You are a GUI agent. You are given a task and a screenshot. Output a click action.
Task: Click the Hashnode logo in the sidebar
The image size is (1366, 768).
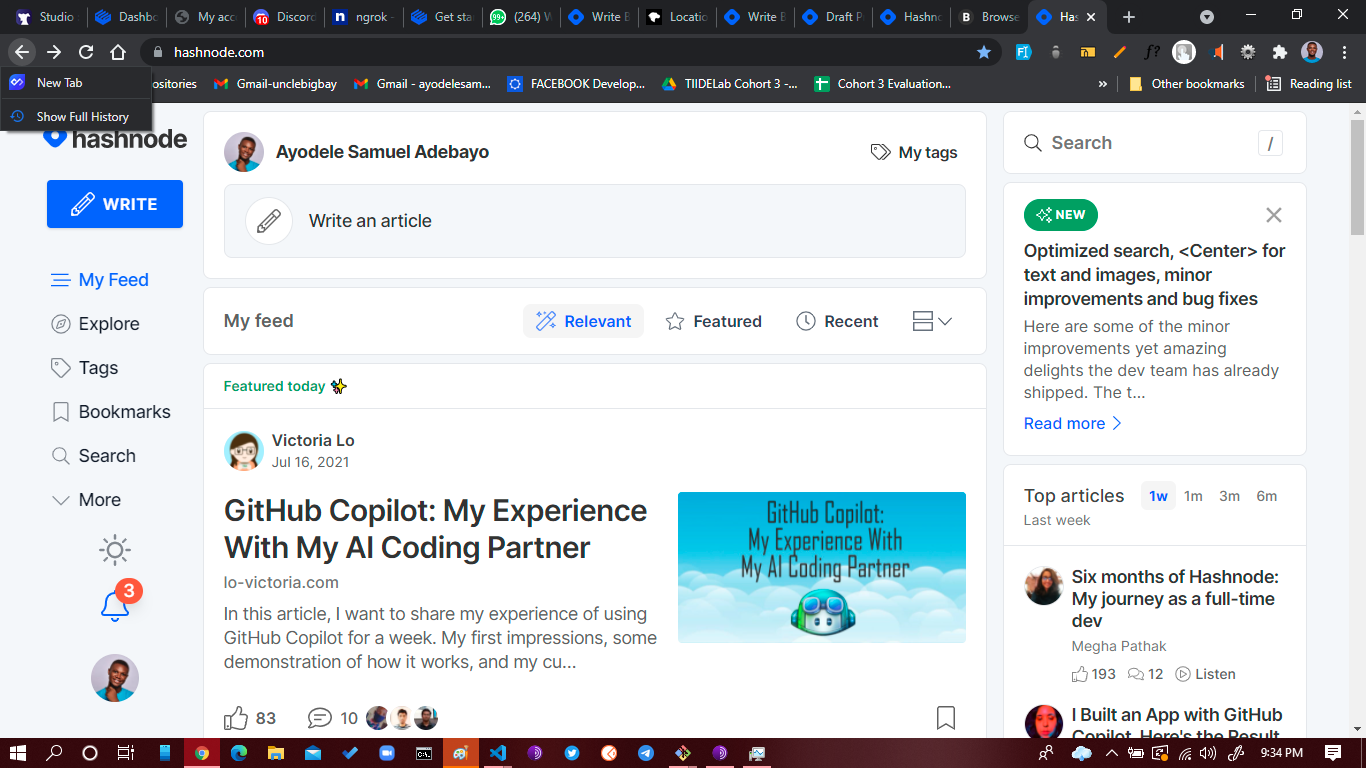(x=115, y=139)
